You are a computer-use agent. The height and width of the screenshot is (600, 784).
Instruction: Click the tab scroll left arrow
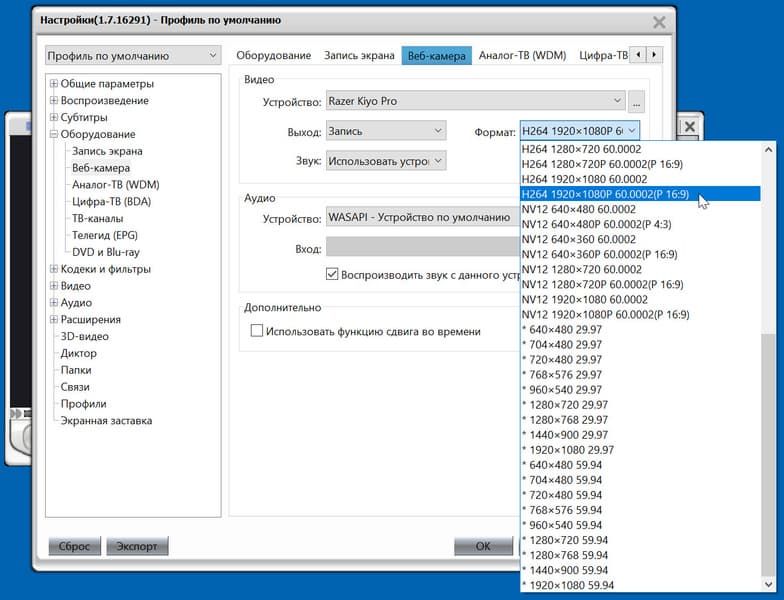(638, 54)
